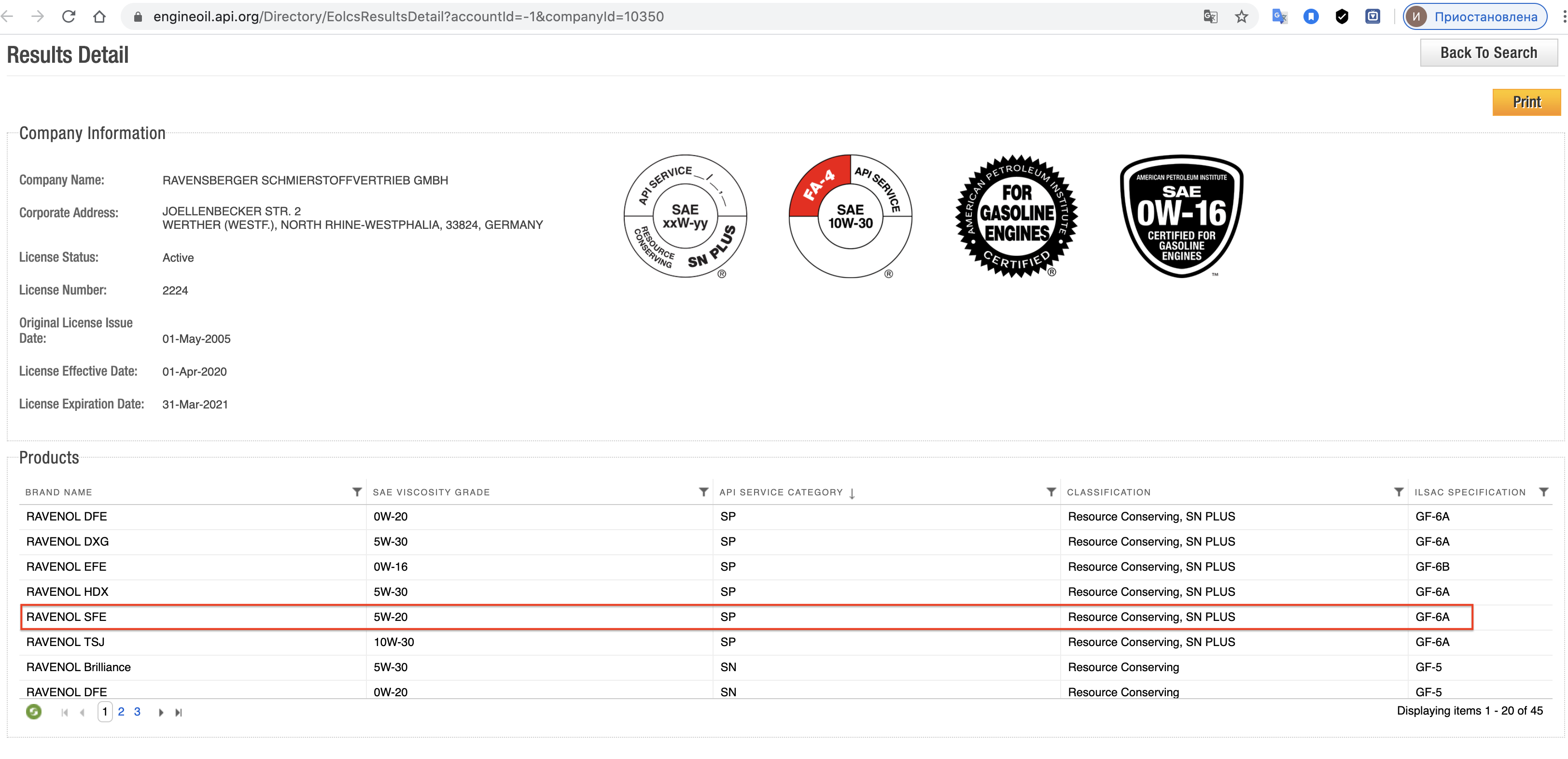
Task: Click the browser forward arrow
Action: (x=38, y=16)
